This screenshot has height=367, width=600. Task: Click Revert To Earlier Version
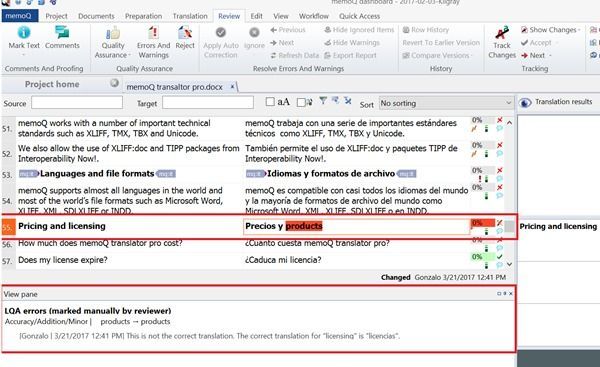pyautogui.click(x=441, y=43)
